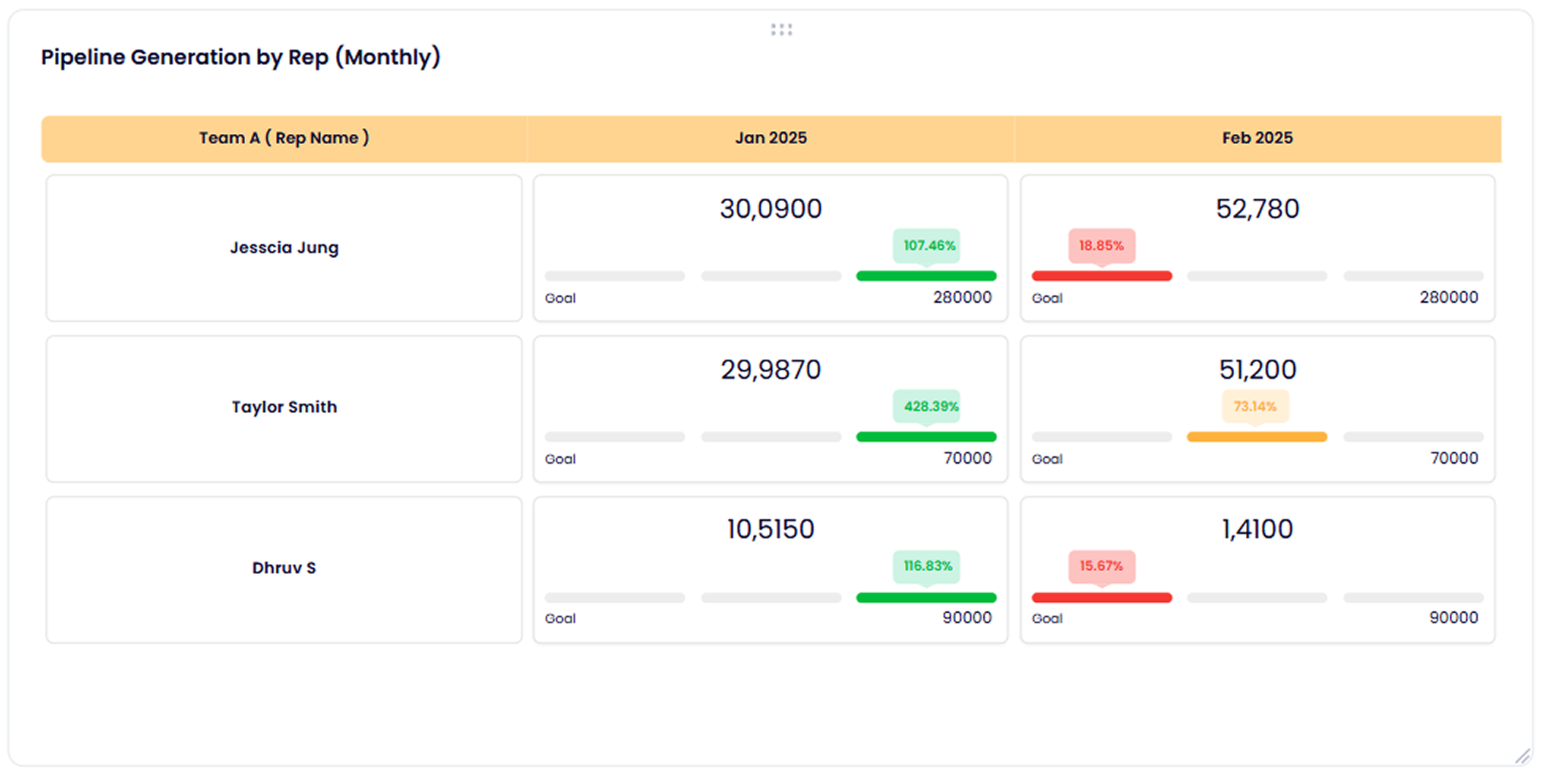Click the 1,4100 pipeline value
Screen dimensions: 1548x784
(x=1258, y=529)
